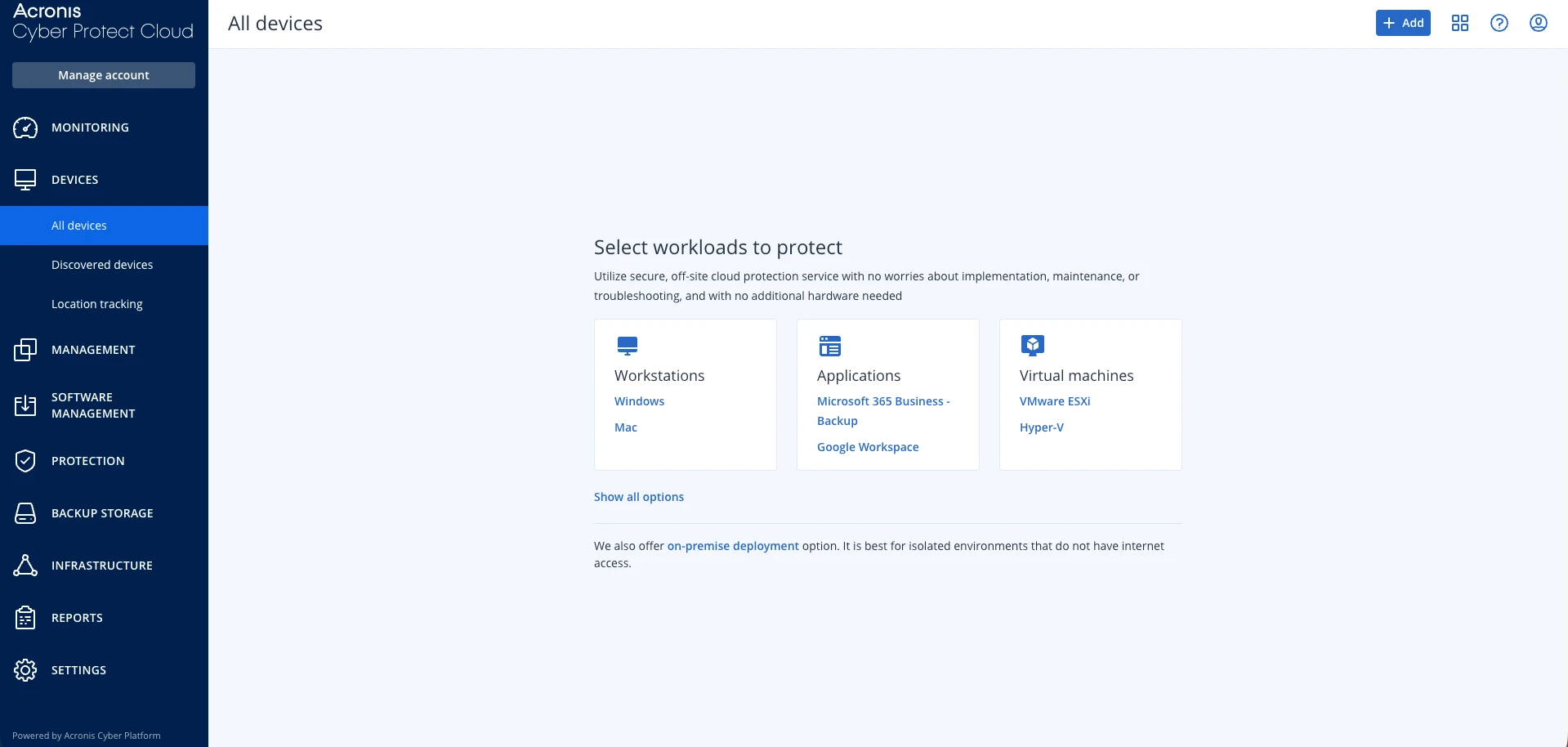Open the apps grid switcher icon
The image size is (1568, 747).
click(x=1460, y=23)
